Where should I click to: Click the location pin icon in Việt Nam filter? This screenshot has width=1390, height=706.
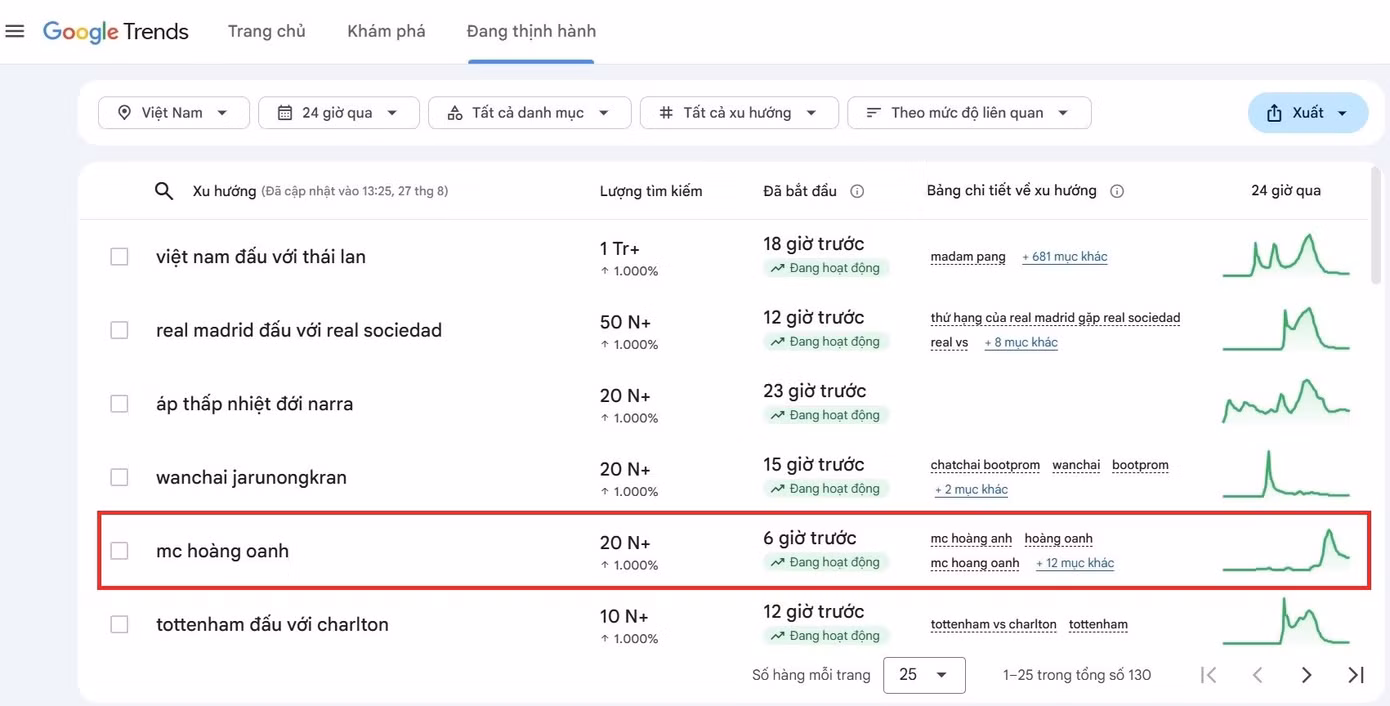(124, 113)
